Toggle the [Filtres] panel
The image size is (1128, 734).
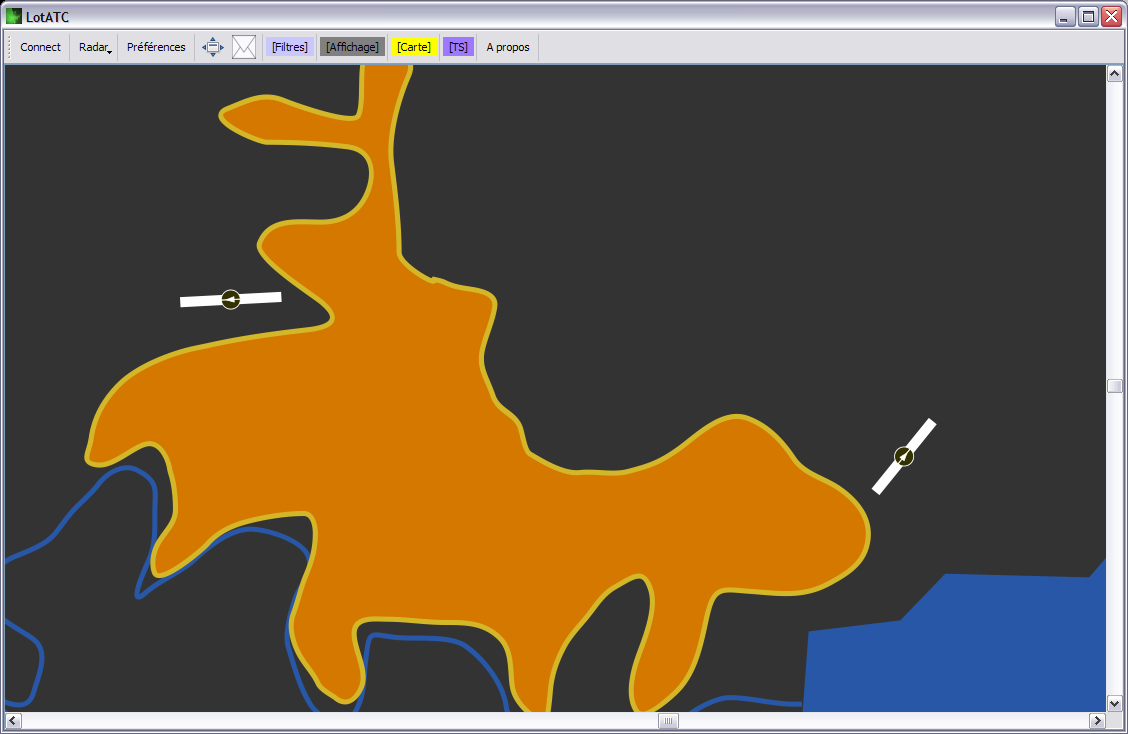click(290, 47)
